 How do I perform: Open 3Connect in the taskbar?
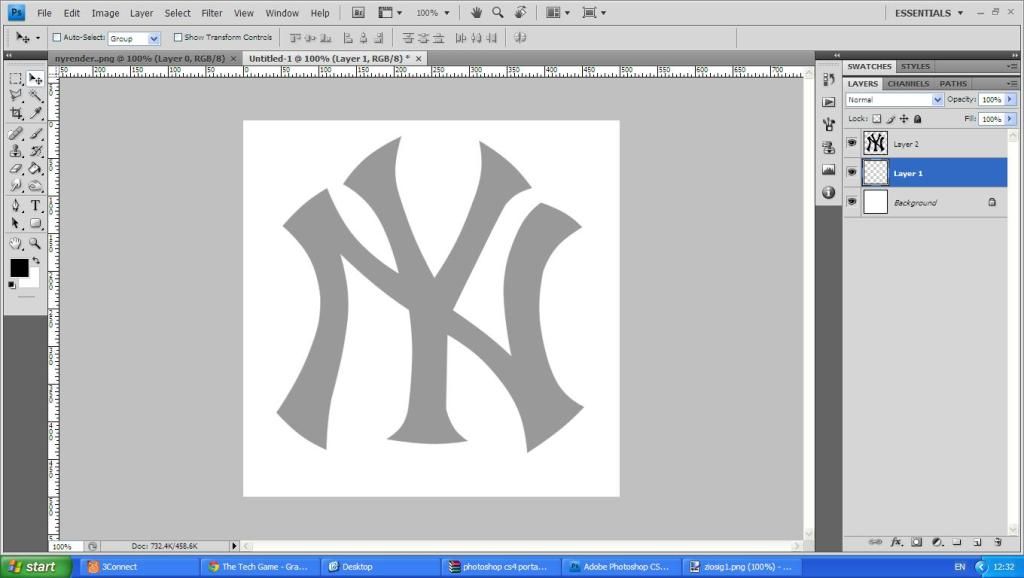[138, 566]
